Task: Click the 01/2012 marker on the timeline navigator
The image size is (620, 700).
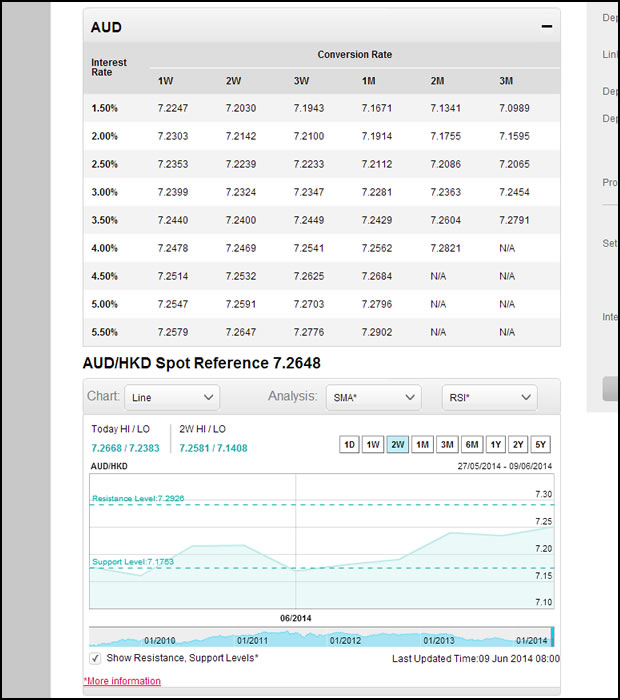Action: point(345,641)
